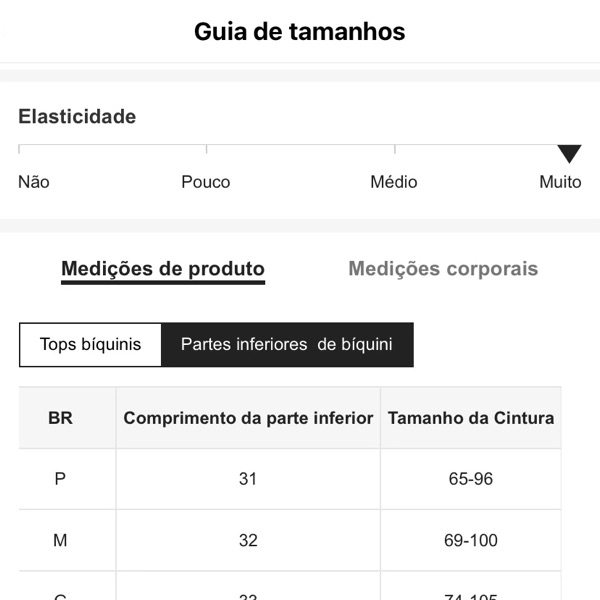
Task: Click the Tamanho da Cintura header
Action: 471,418
